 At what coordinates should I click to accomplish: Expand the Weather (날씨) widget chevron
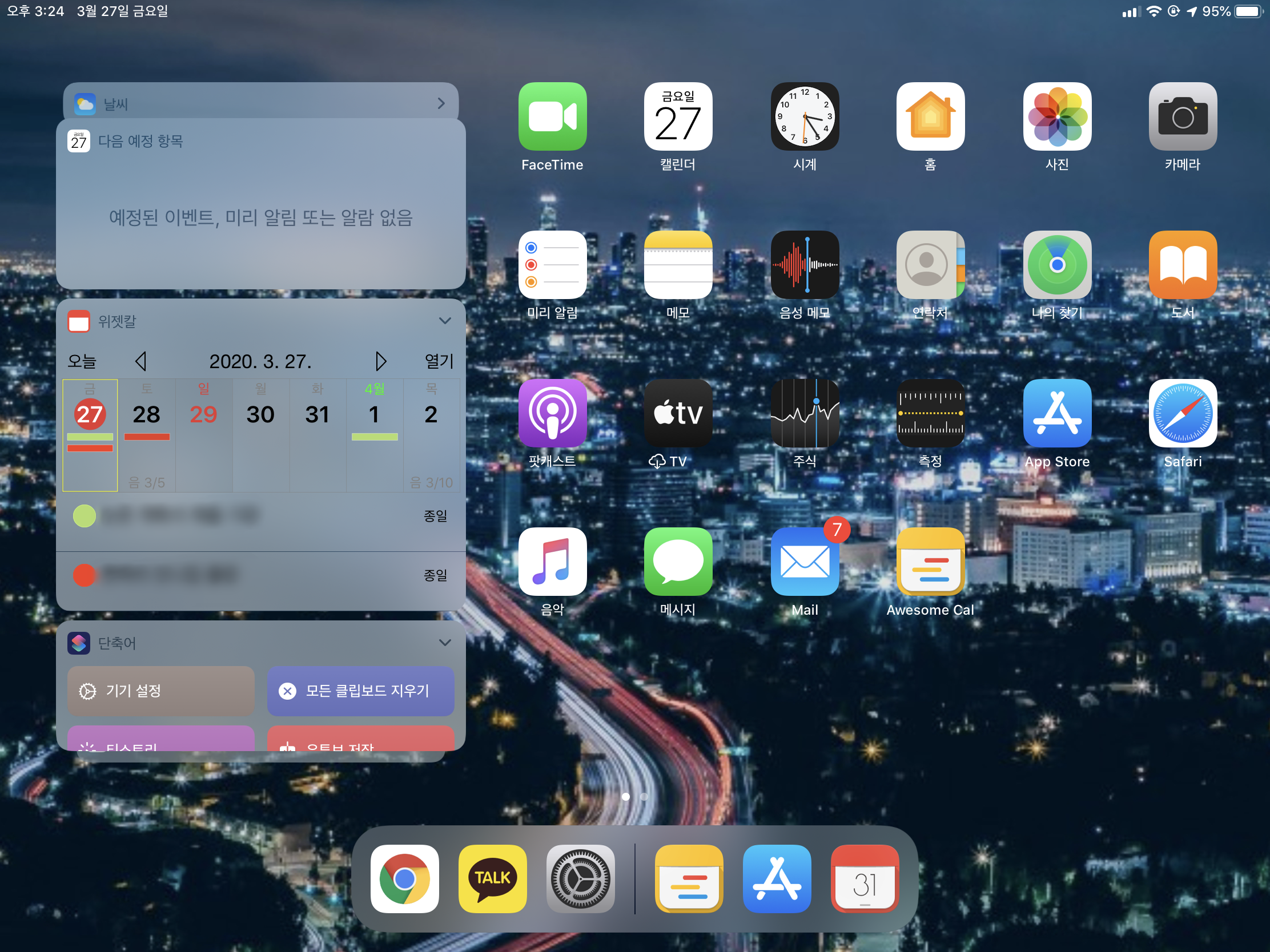click(x=441, y=103)
